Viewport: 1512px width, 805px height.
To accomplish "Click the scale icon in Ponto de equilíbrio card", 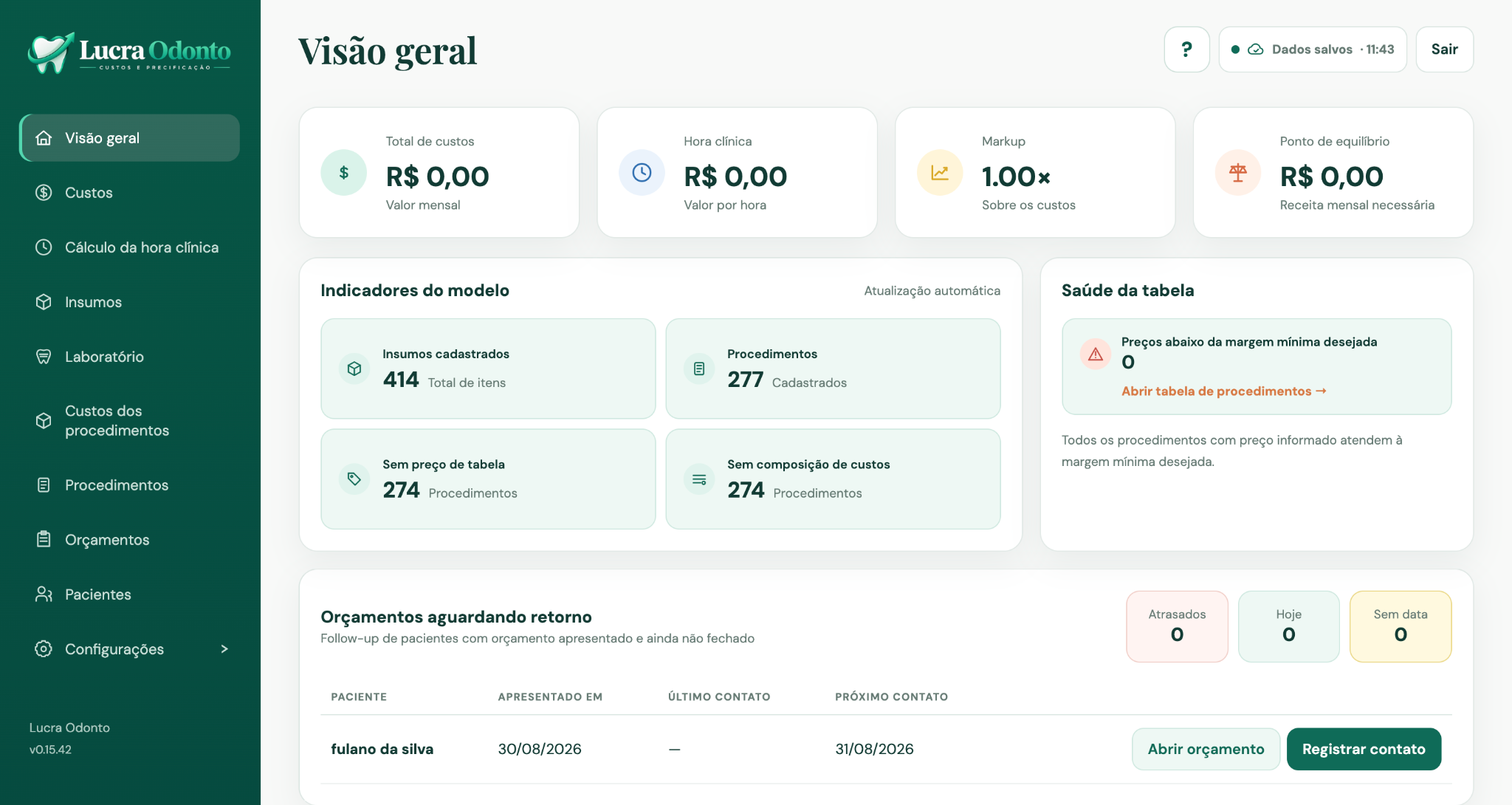I will point(1238,173).
